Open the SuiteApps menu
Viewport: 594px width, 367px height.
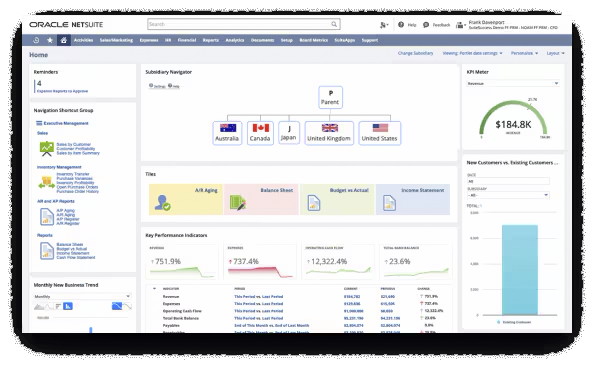[x=345, y=40]
